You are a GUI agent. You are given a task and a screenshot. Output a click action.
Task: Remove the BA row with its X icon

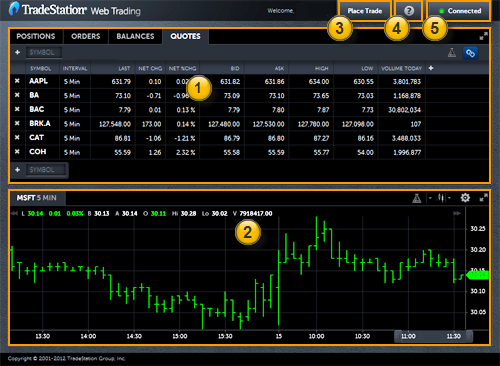(17, 95)
